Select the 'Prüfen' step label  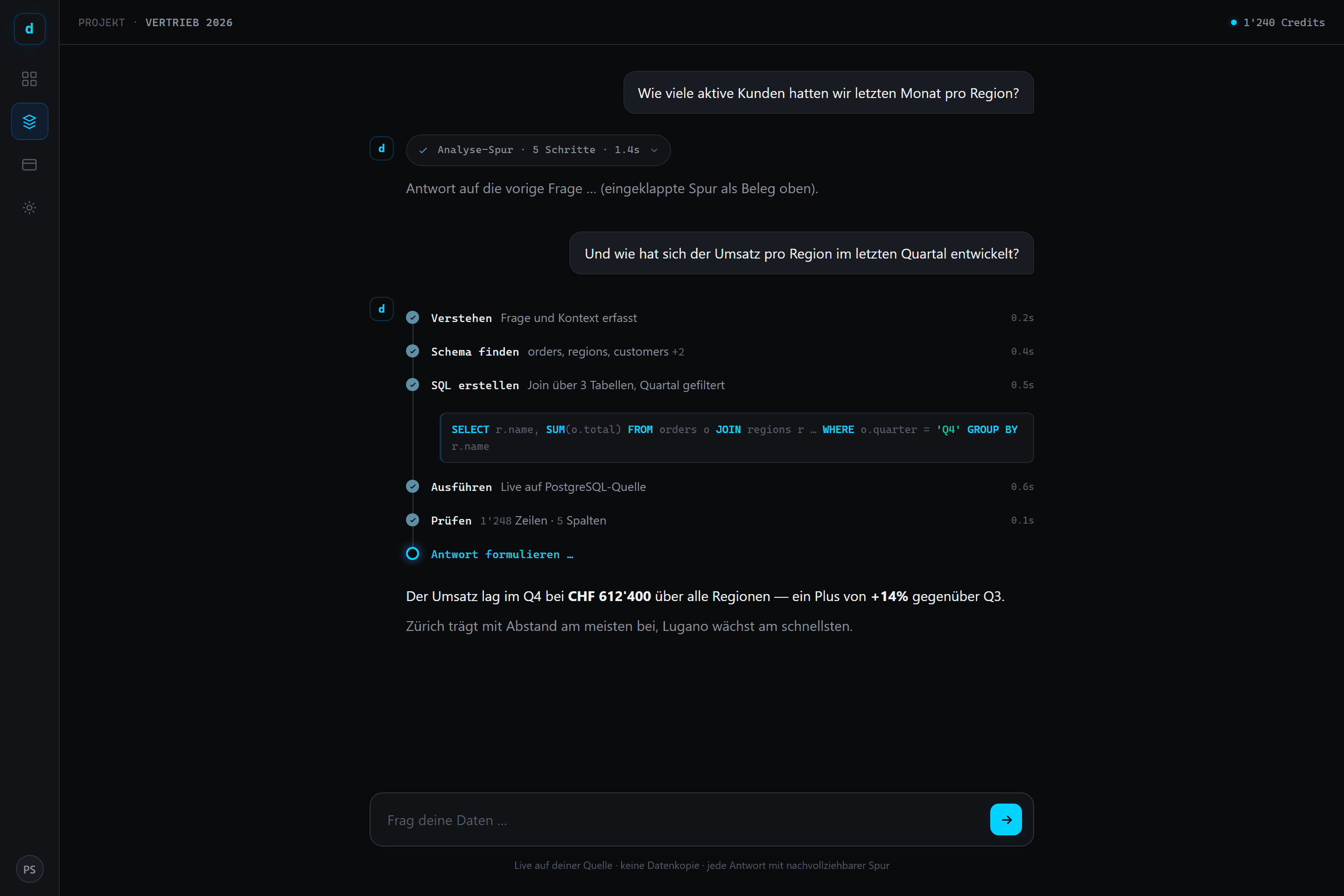coord(451,521)
